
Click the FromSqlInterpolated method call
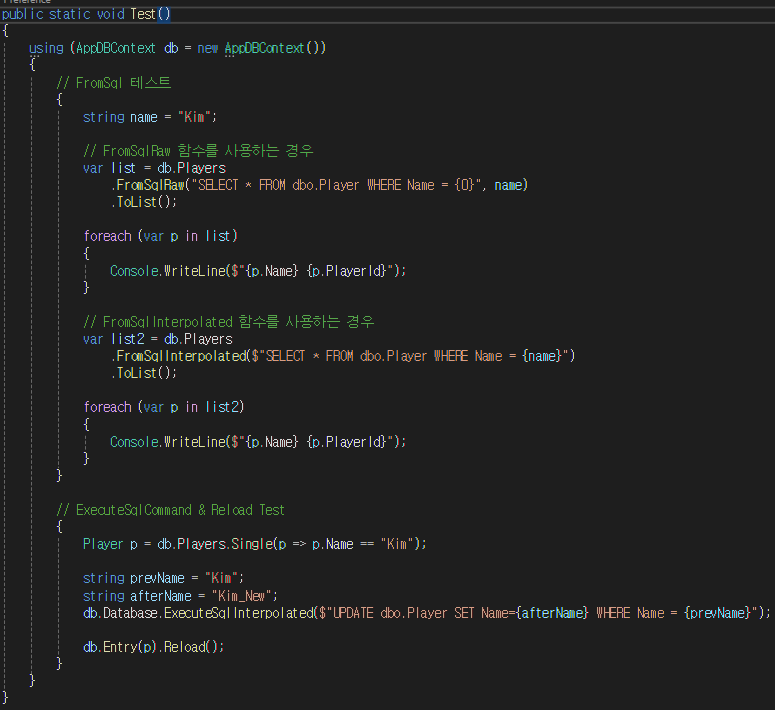point(181,356)
